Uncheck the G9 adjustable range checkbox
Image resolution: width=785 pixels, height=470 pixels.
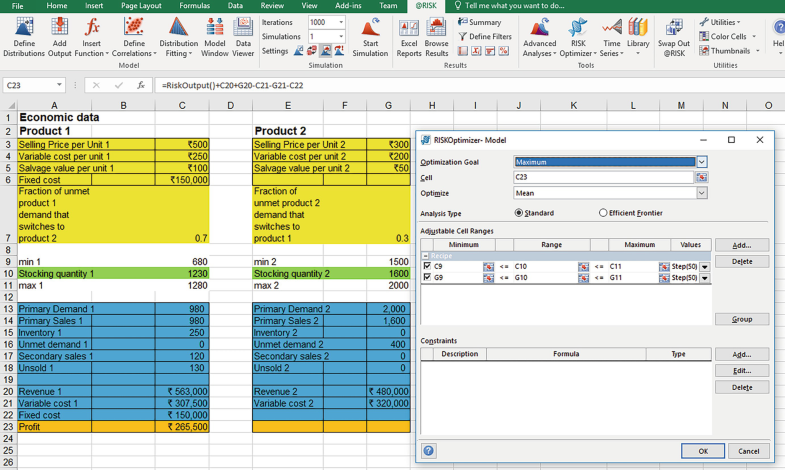click(x=427, y=278)
